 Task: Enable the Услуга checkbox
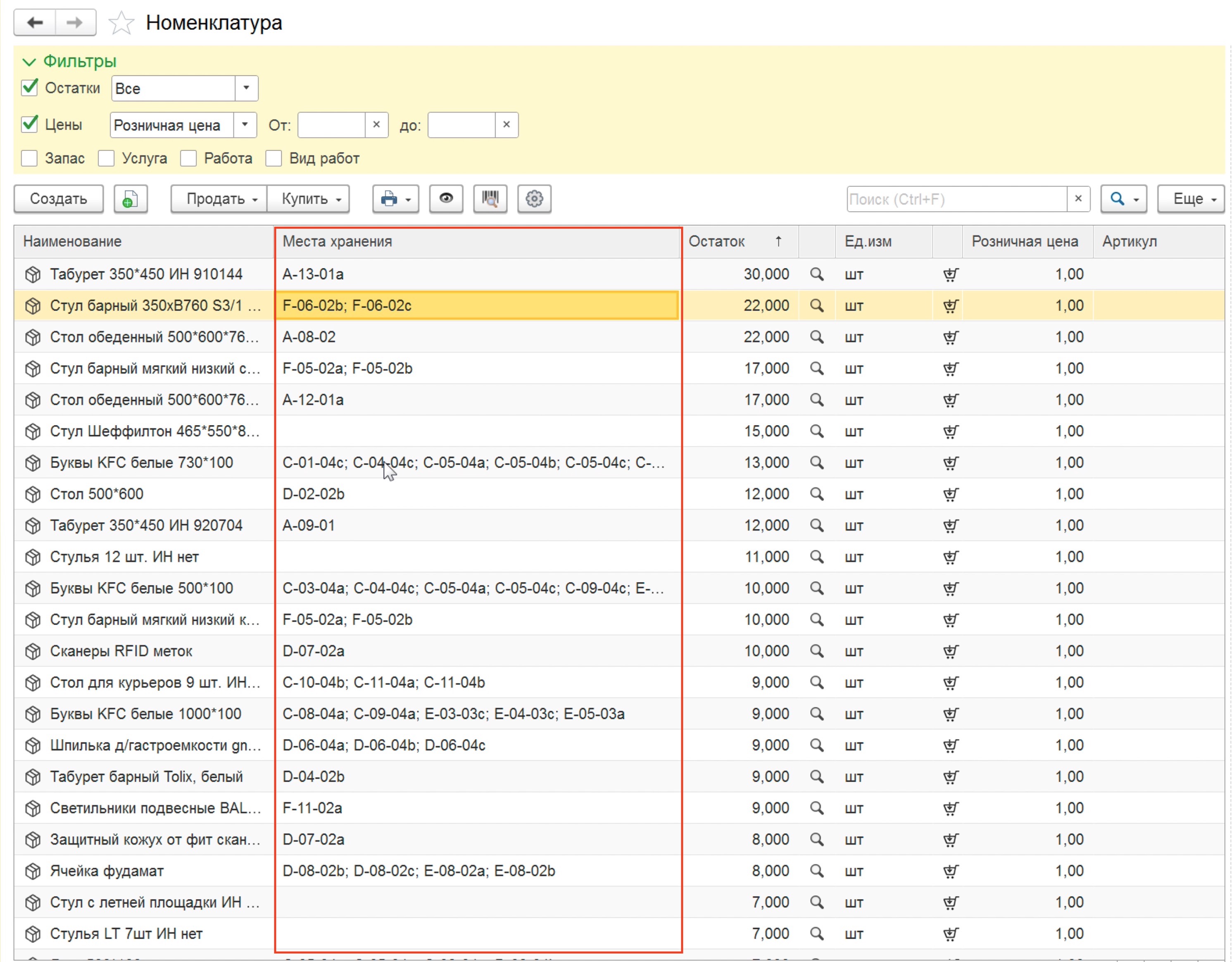point(106,158)
